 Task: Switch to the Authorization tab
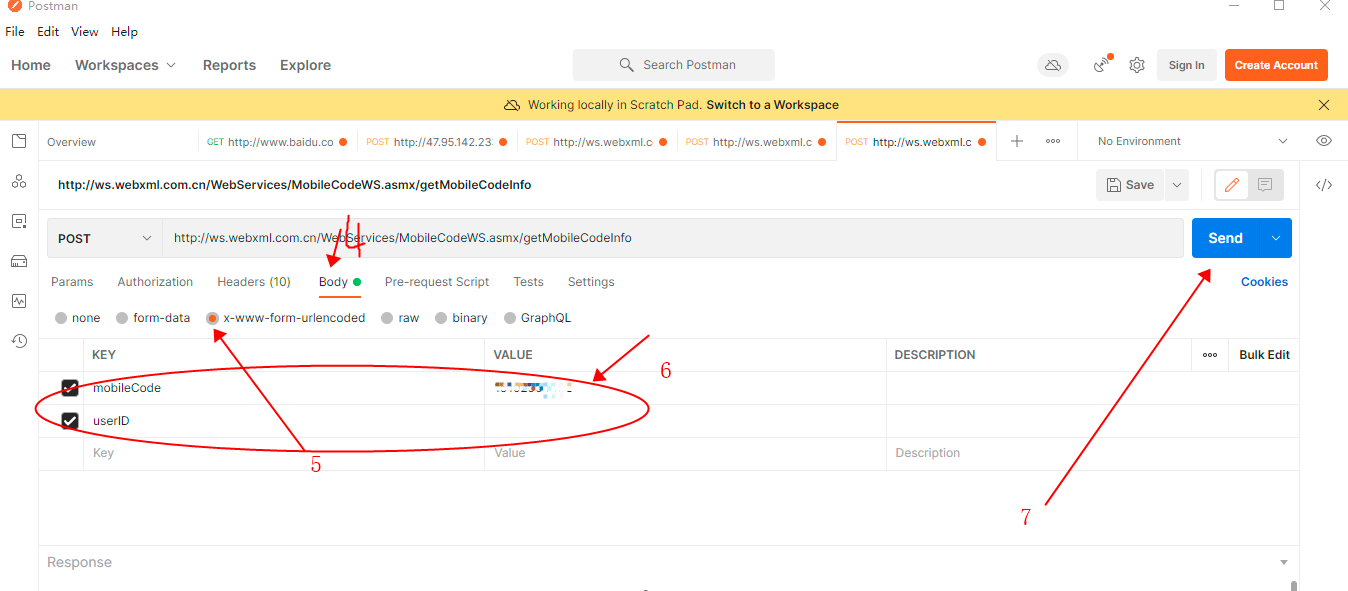(155, 282)
